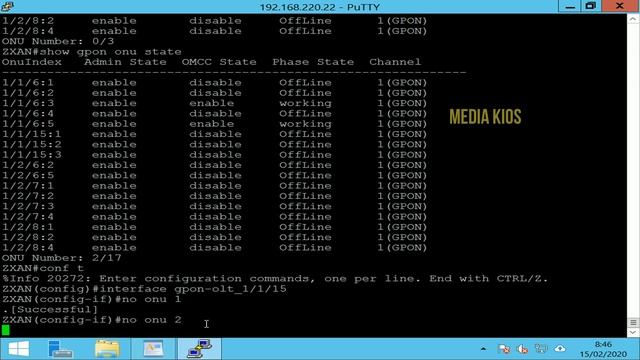Click the '1/2/7:4' ONU index entry
This screenshot has width=640, height=360.
pos(28,217)
